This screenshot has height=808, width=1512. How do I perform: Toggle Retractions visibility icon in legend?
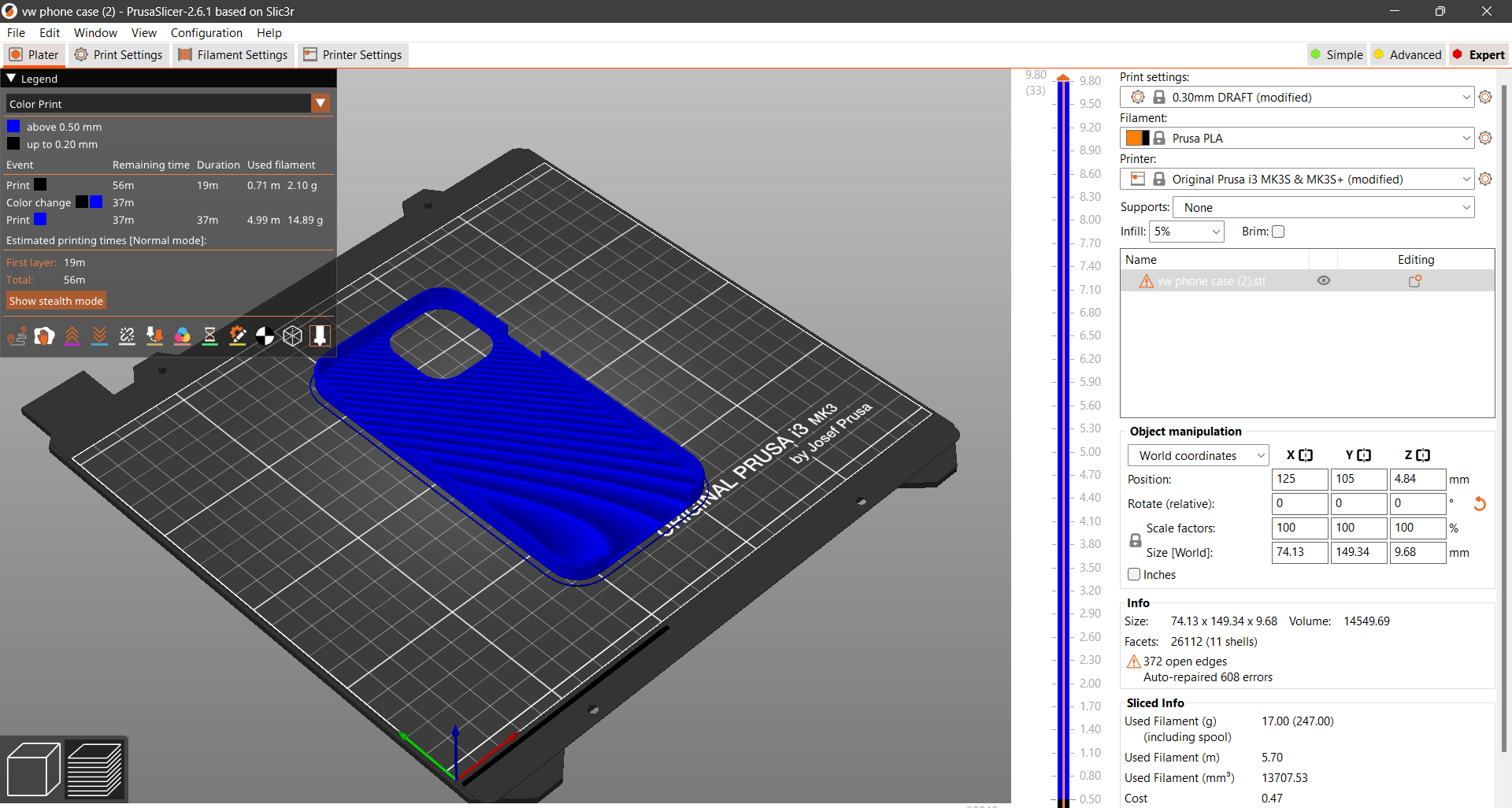click(72, 336)
